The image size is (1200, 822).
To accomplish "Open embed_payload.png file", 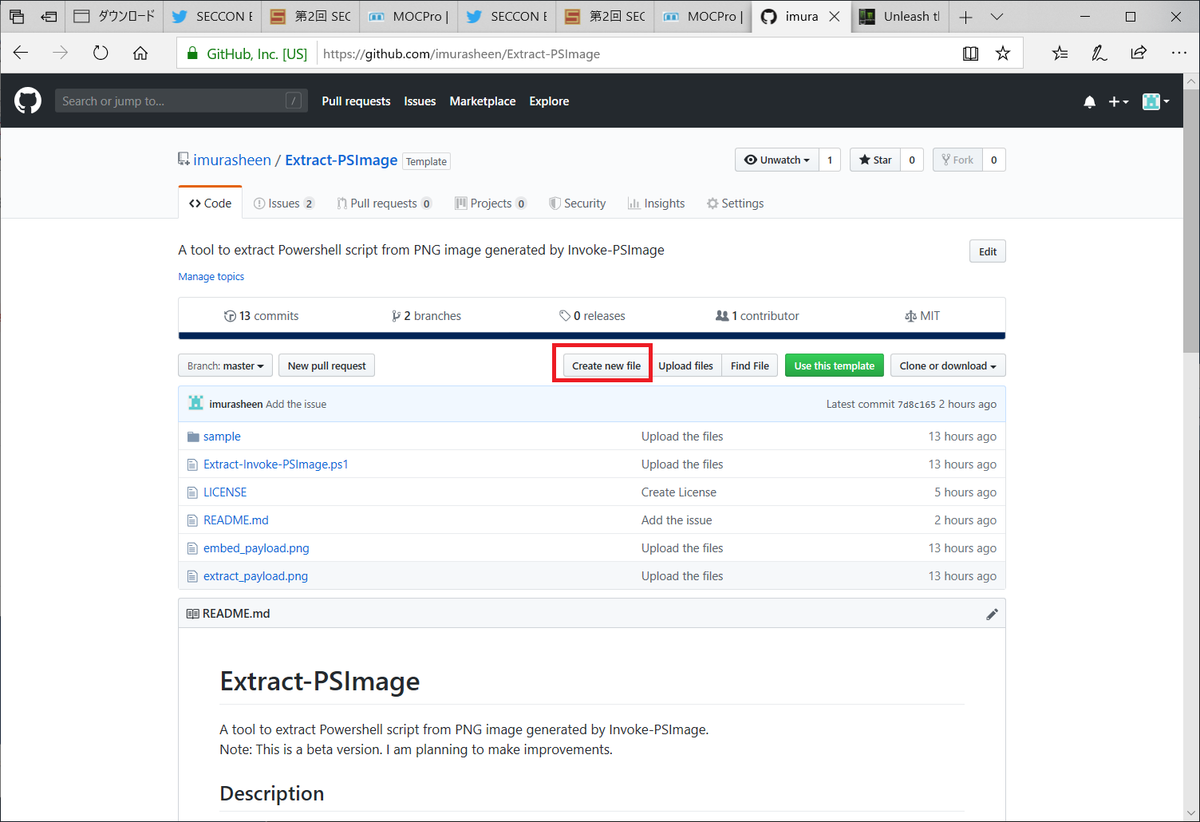I will tap(256, 548).
